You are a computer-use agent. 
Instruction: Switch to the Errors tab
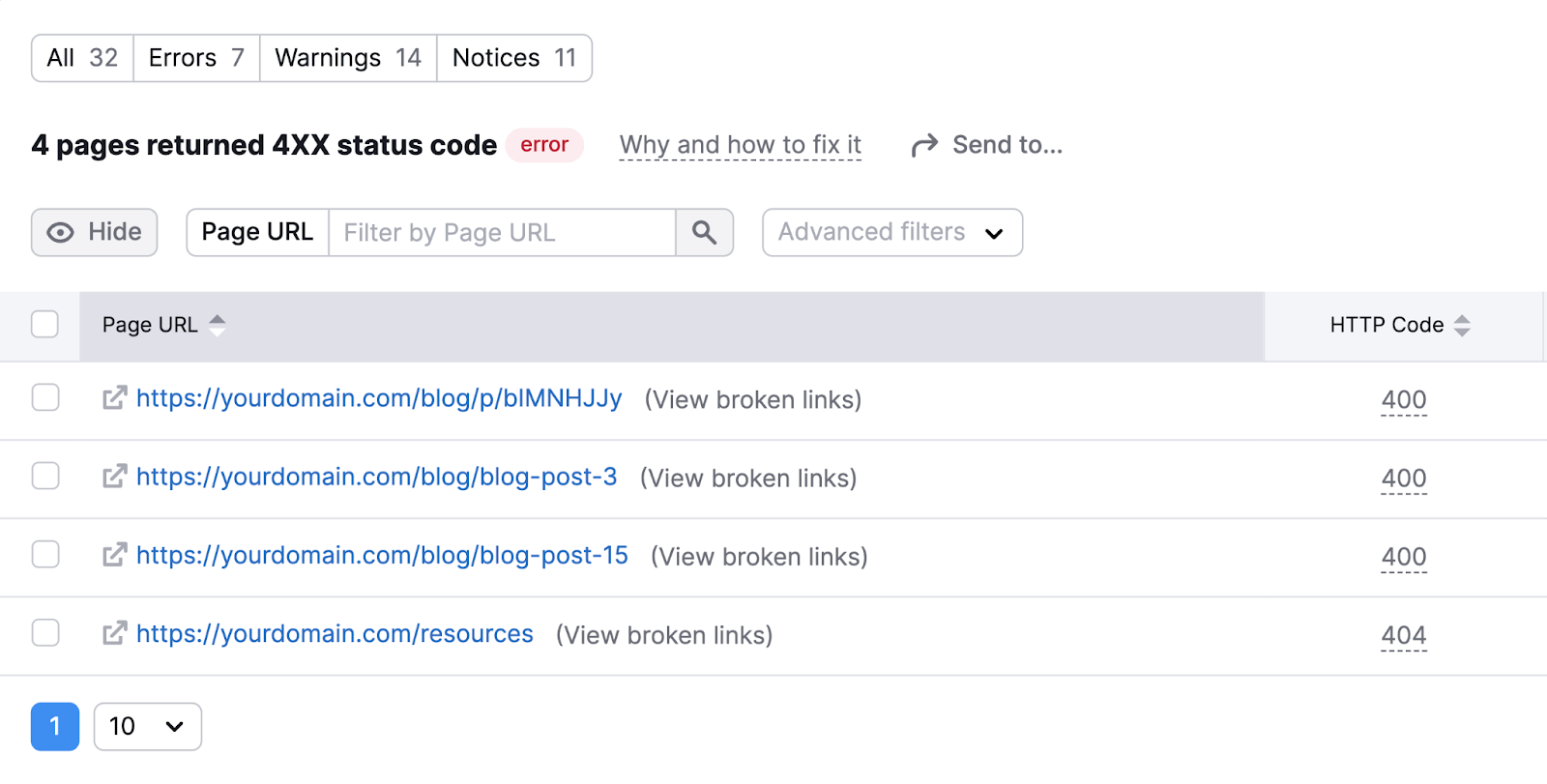coord(196,58)
